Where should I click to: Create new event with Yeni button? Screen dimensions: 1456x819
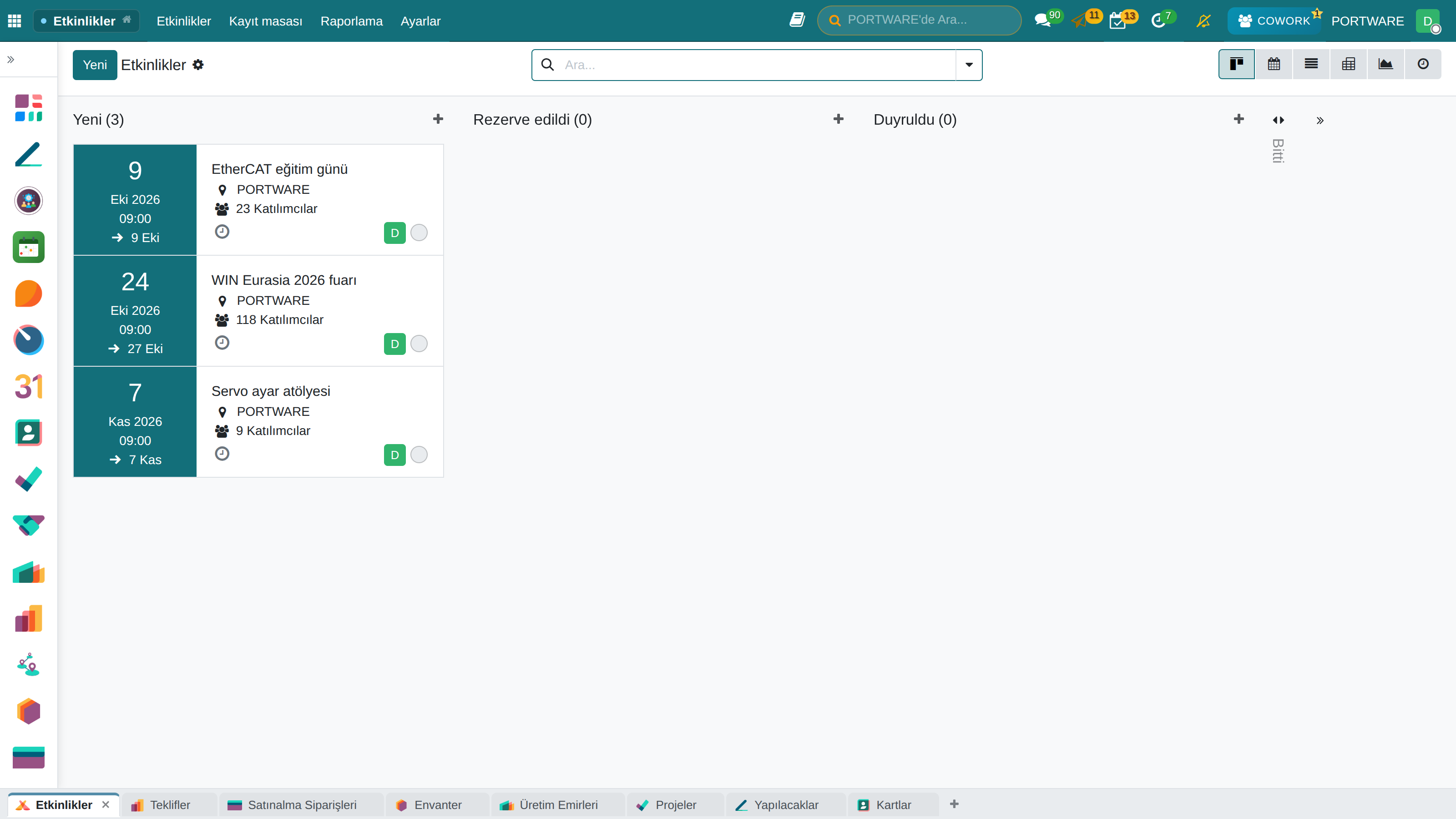click(95, 65)
